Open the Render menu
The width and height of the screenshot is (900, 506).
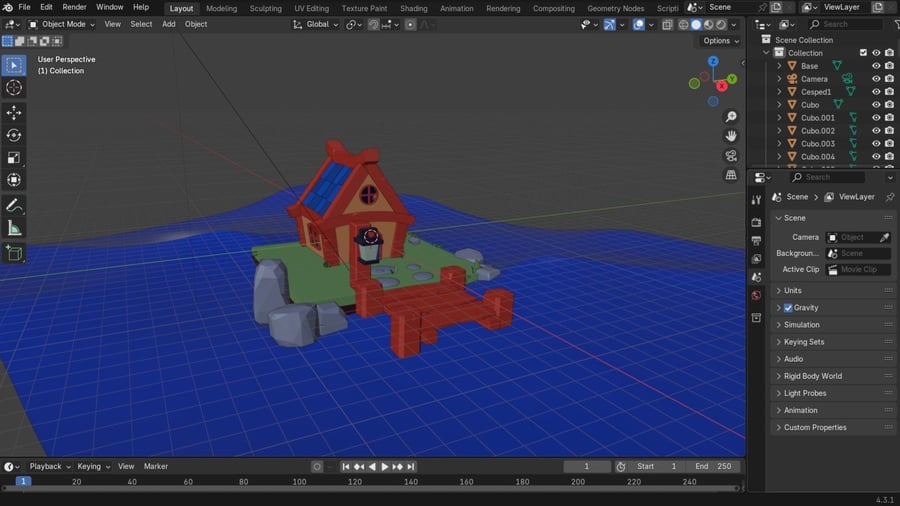tap(75, 7)
